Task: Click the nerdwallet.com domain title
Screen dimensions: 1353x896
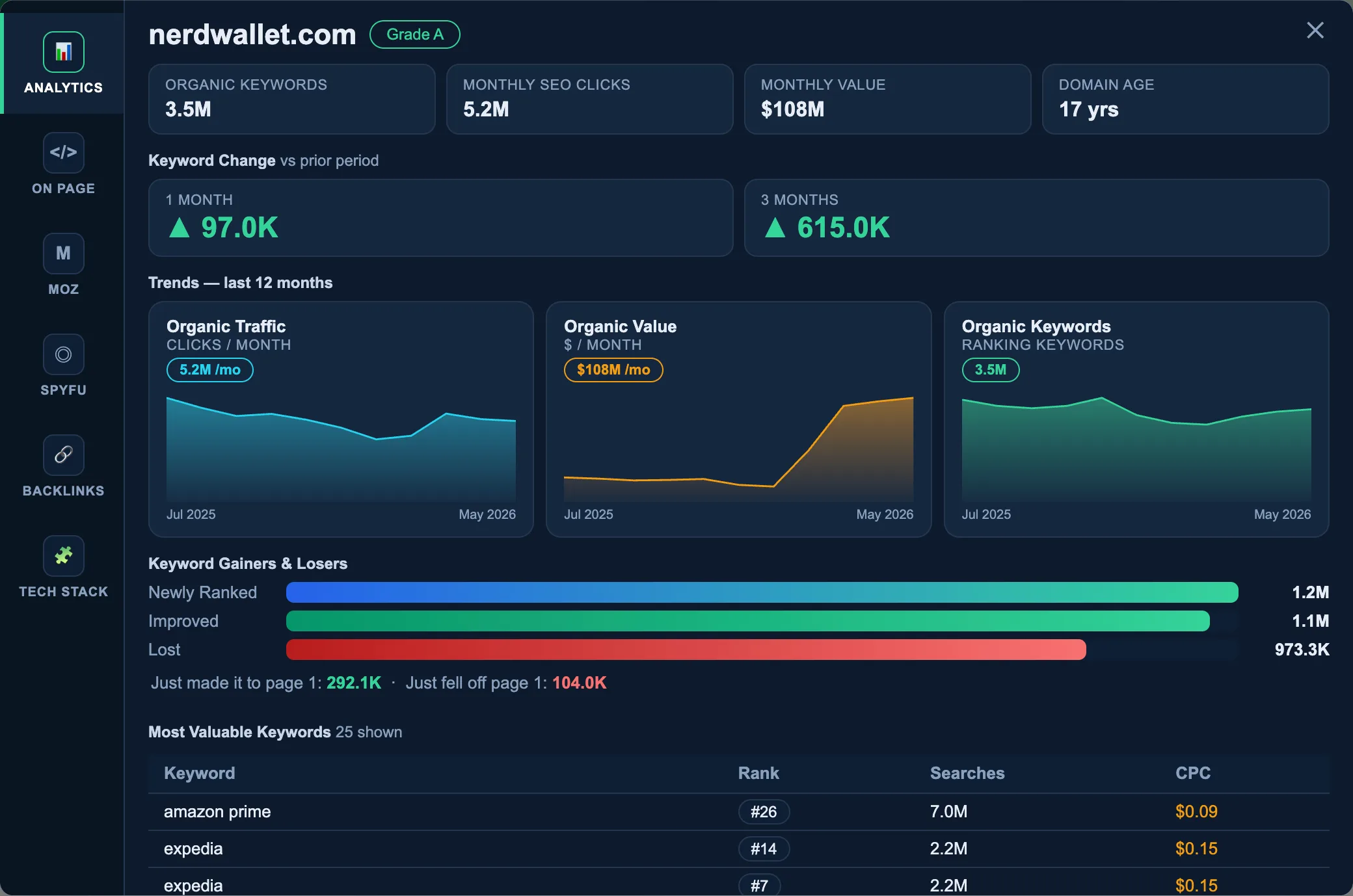Action: click(252, 34)
